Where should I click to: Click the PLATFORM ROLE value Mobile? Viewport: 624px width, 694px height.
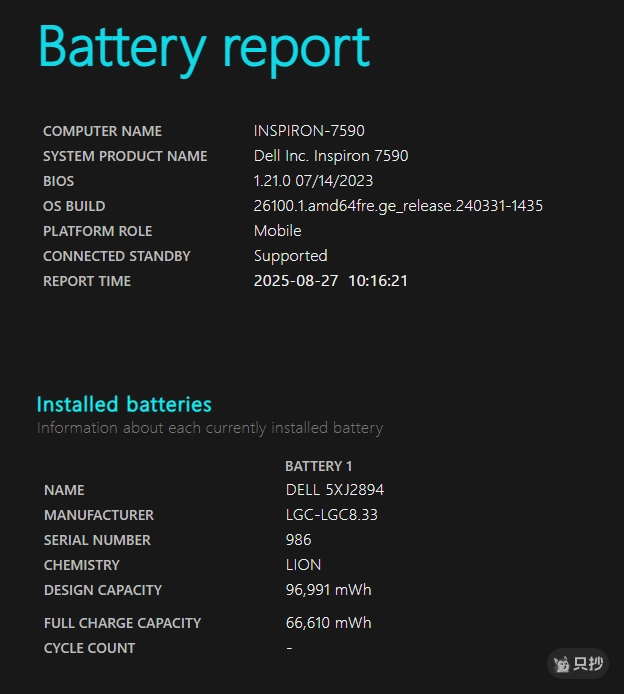point(277,231)
